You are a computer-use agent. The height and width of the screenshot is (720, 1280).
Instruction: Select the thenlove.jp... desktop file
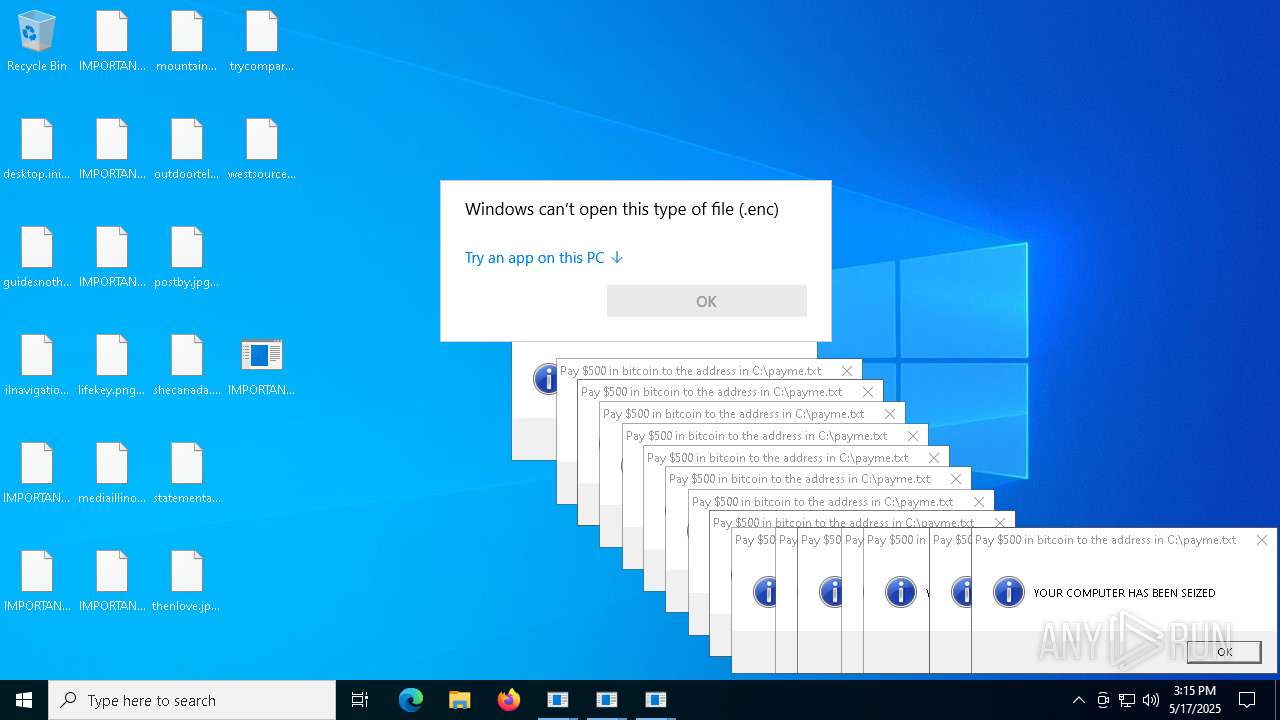pyautogui.click(x=187, y=582)
